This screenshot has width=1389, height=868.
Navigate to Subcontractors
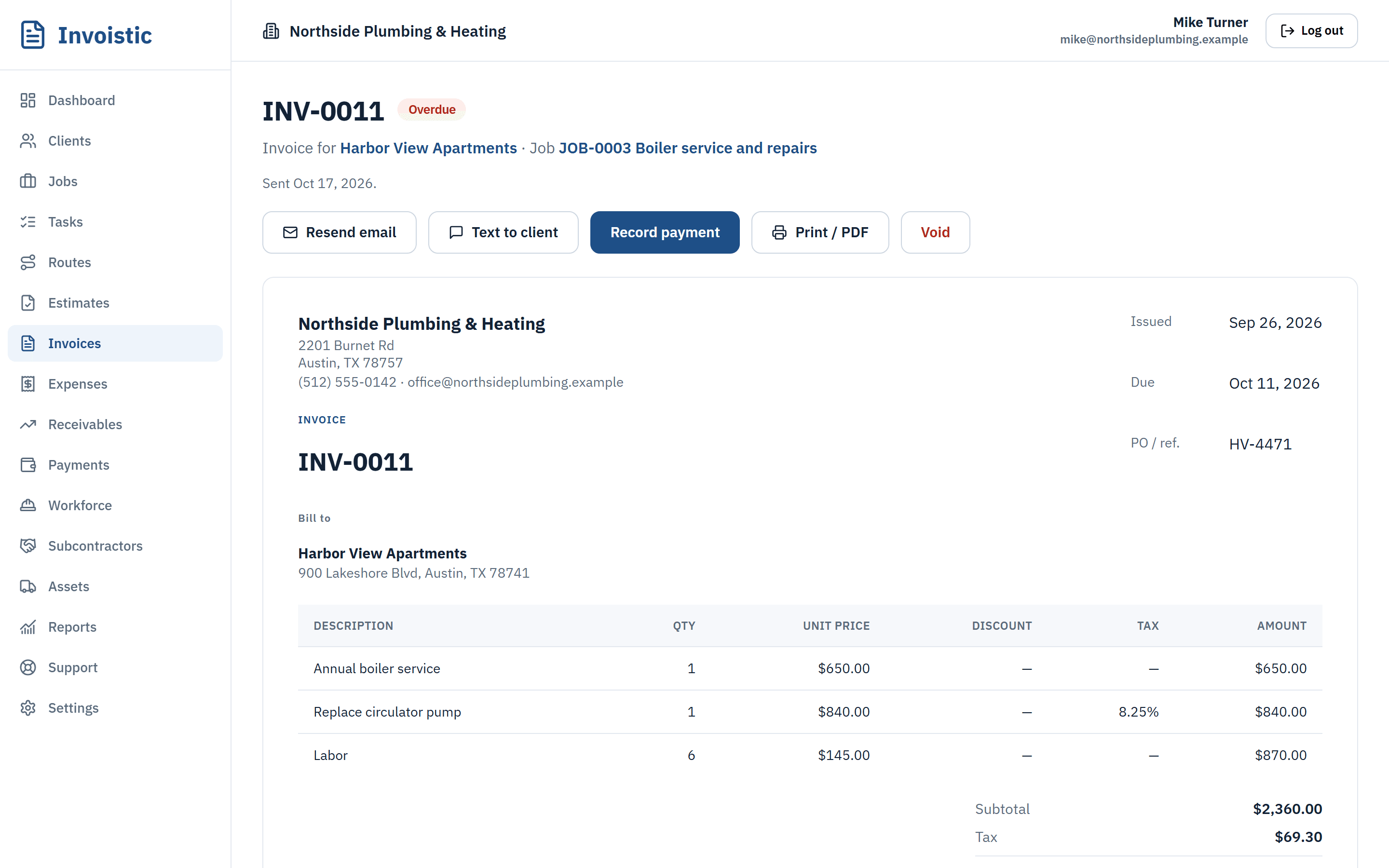coord(115,545)
